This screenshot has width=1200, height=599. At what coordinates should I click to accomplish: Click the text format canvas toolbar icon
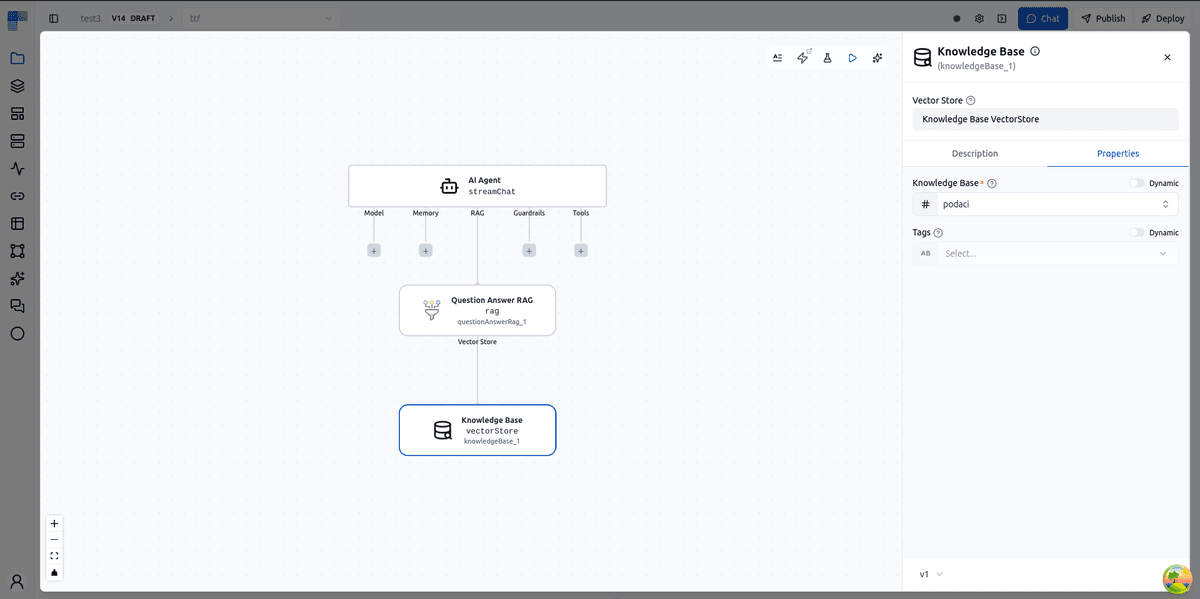[778, 58]
